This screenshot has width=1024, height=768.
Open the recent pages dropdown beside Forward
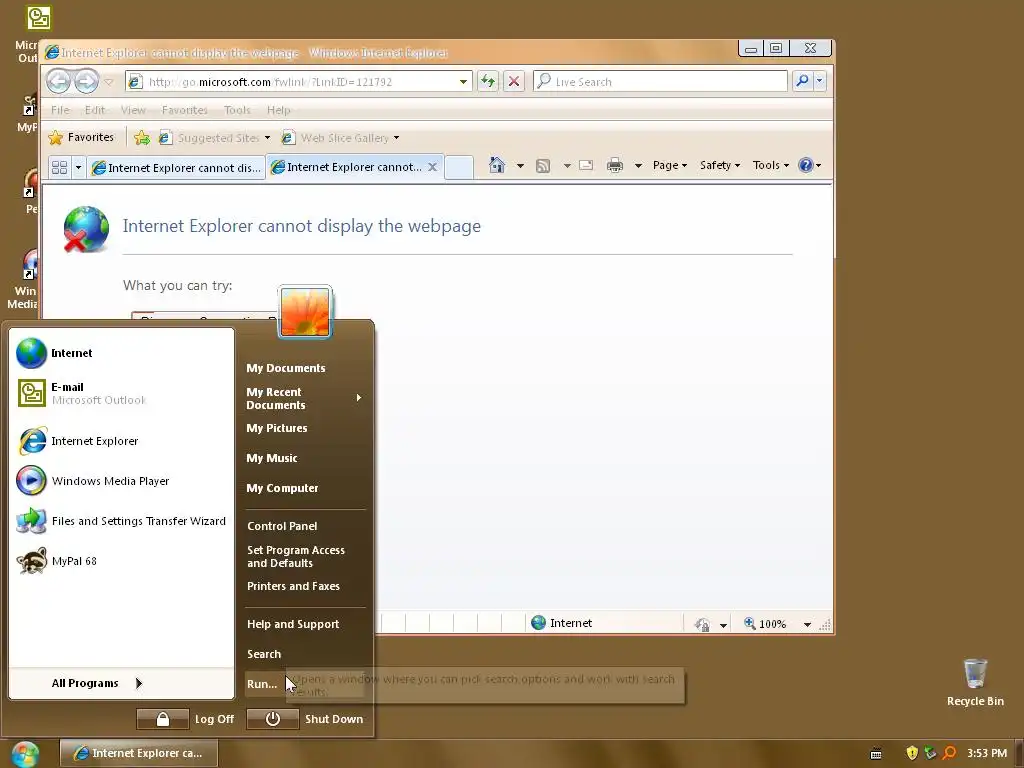click(x=108, y=82)
